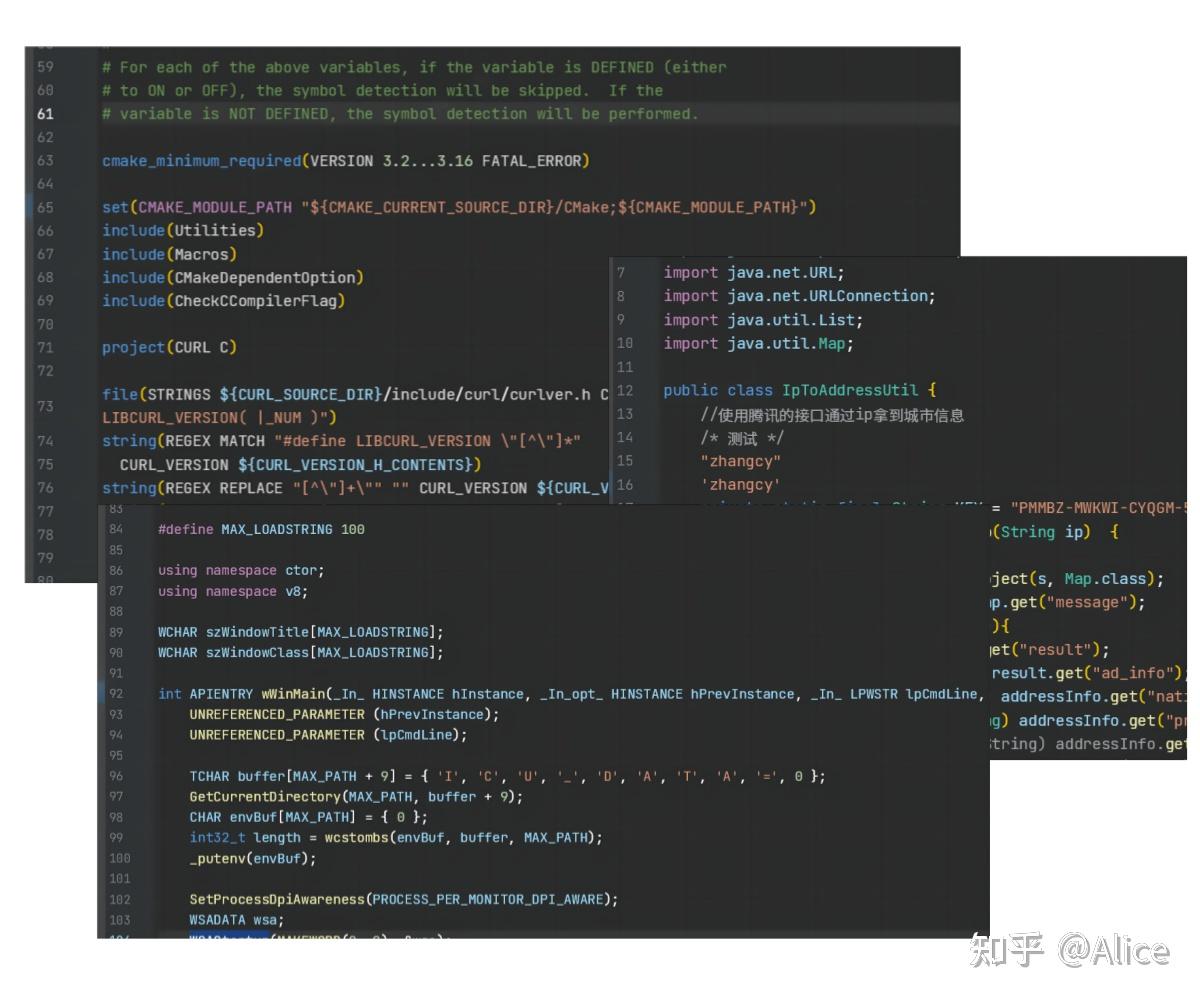The width and height of the screenshot is (1200, 1000).
Task: Click the 'TCHAR buffer[MAX_PATH + 9]' line
Action: [x=508, y=777]
